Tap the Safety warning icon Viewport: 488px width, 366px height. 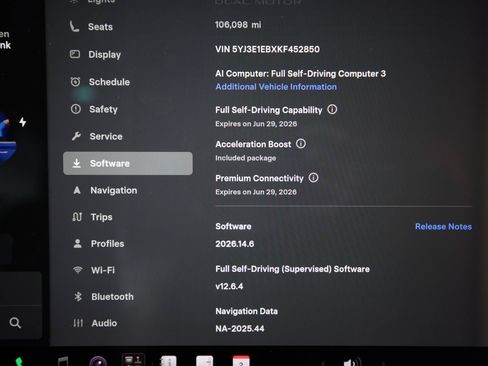coord(76,109)
